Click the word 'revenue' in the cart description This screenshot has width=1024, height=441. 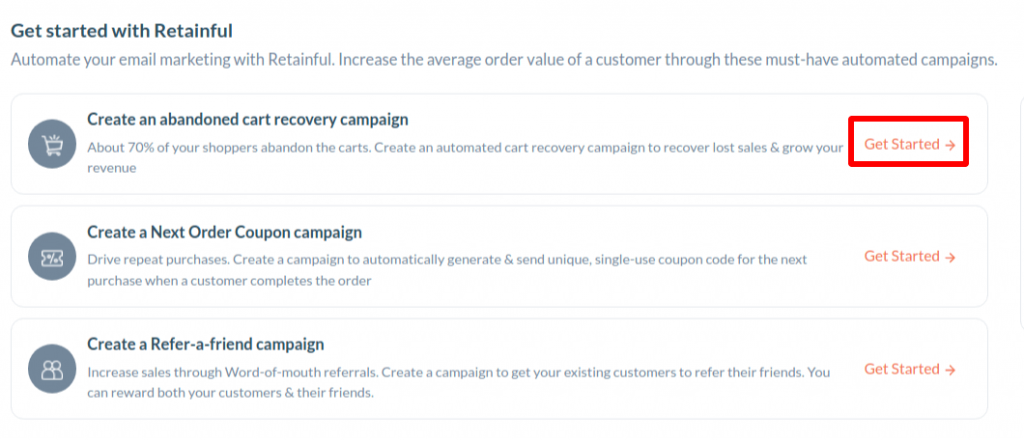(x=112, y=168)
